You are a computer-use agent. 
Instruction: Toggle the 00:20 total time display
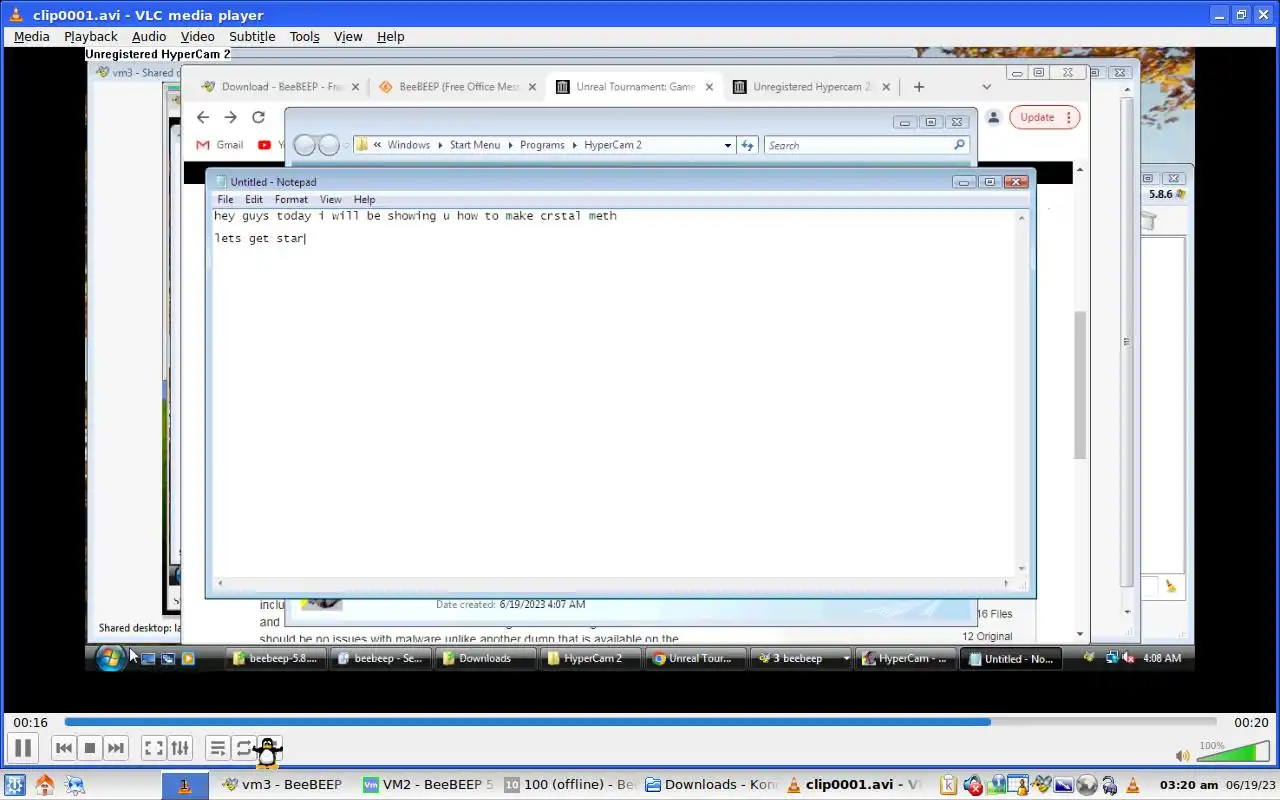click(x=1251, y=722)
